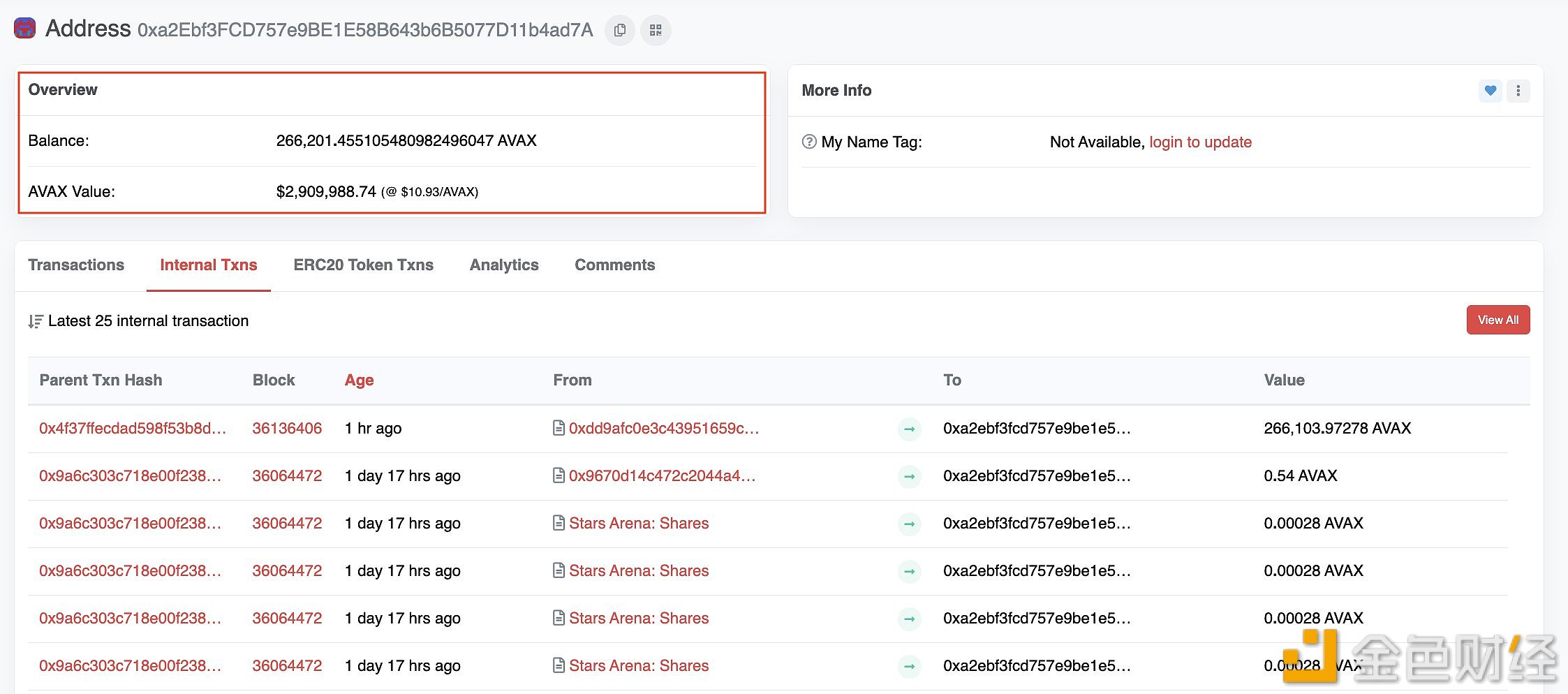Open block 36136406
The image size is (1568, 694).
click(287, 428)
